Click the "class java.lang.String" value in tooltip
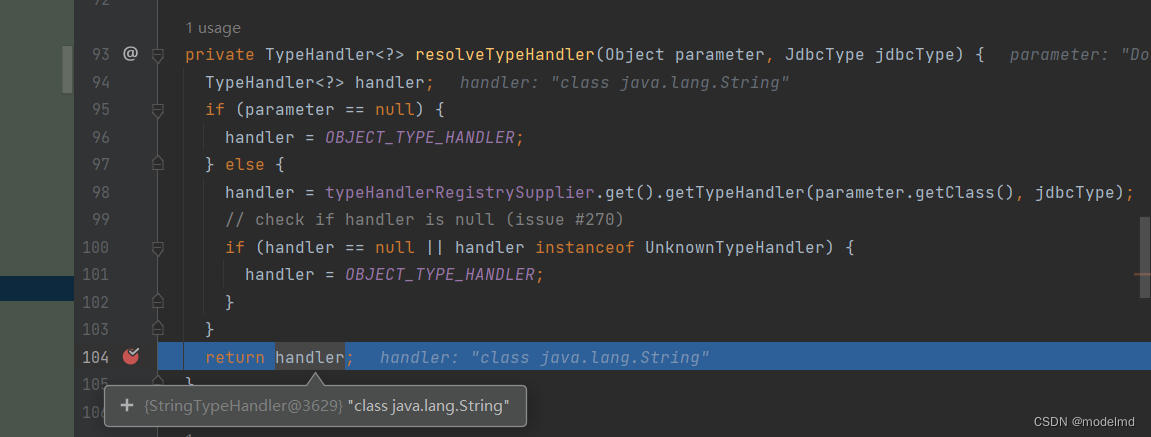The height and width of the screenshot is (437, 1151). coord(429,405)
